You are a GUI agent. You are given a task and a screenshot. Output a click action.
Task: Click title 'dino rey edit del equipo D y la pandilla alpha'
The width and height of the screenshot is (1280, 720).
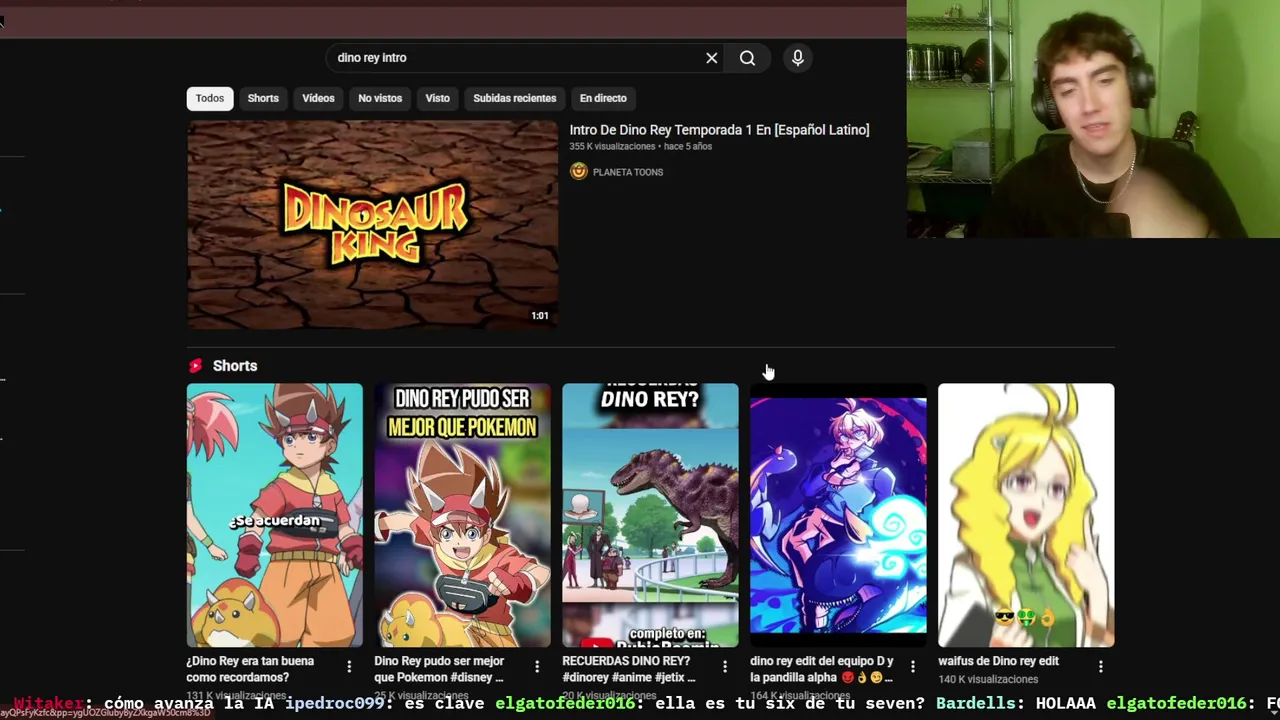[x=822, y=669]
